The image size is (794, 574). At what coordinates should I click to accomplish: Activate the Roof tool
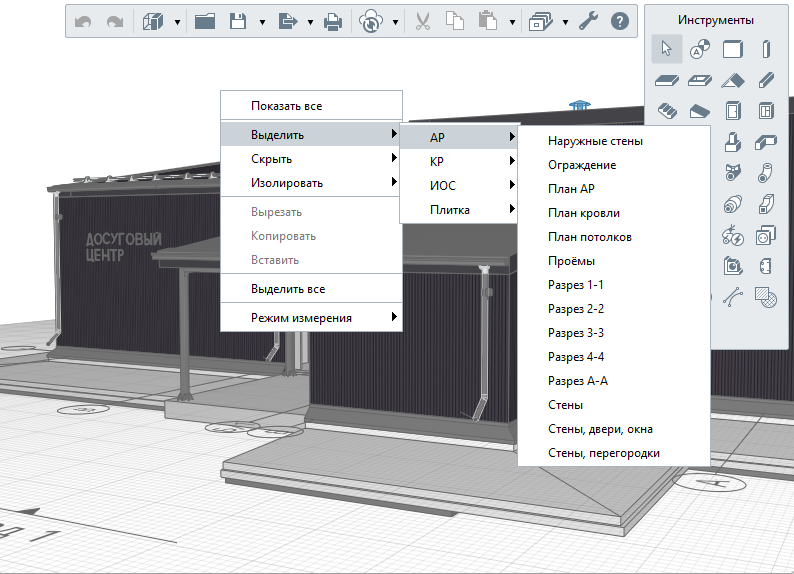[x=734, y=79]
